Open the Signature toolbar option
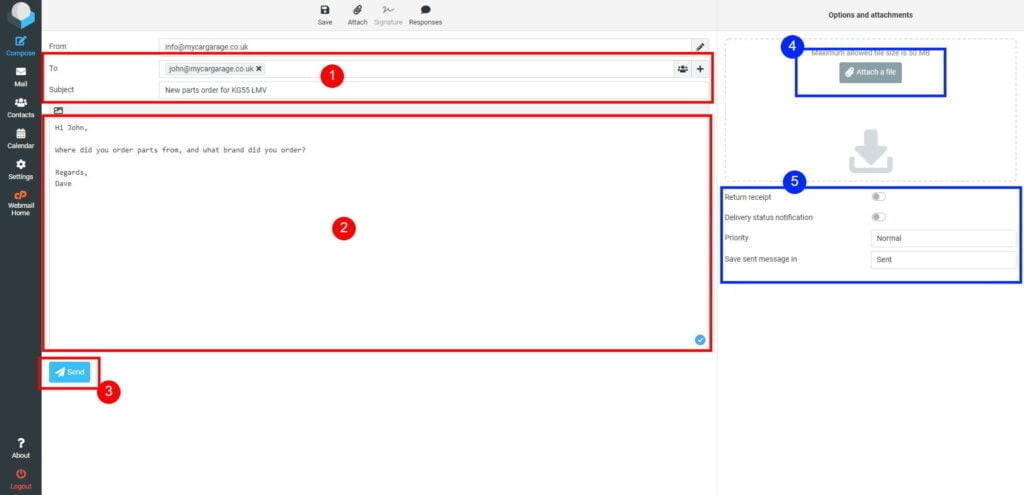Viewport: 1024px width, 495px height. [x=388, y=15]
